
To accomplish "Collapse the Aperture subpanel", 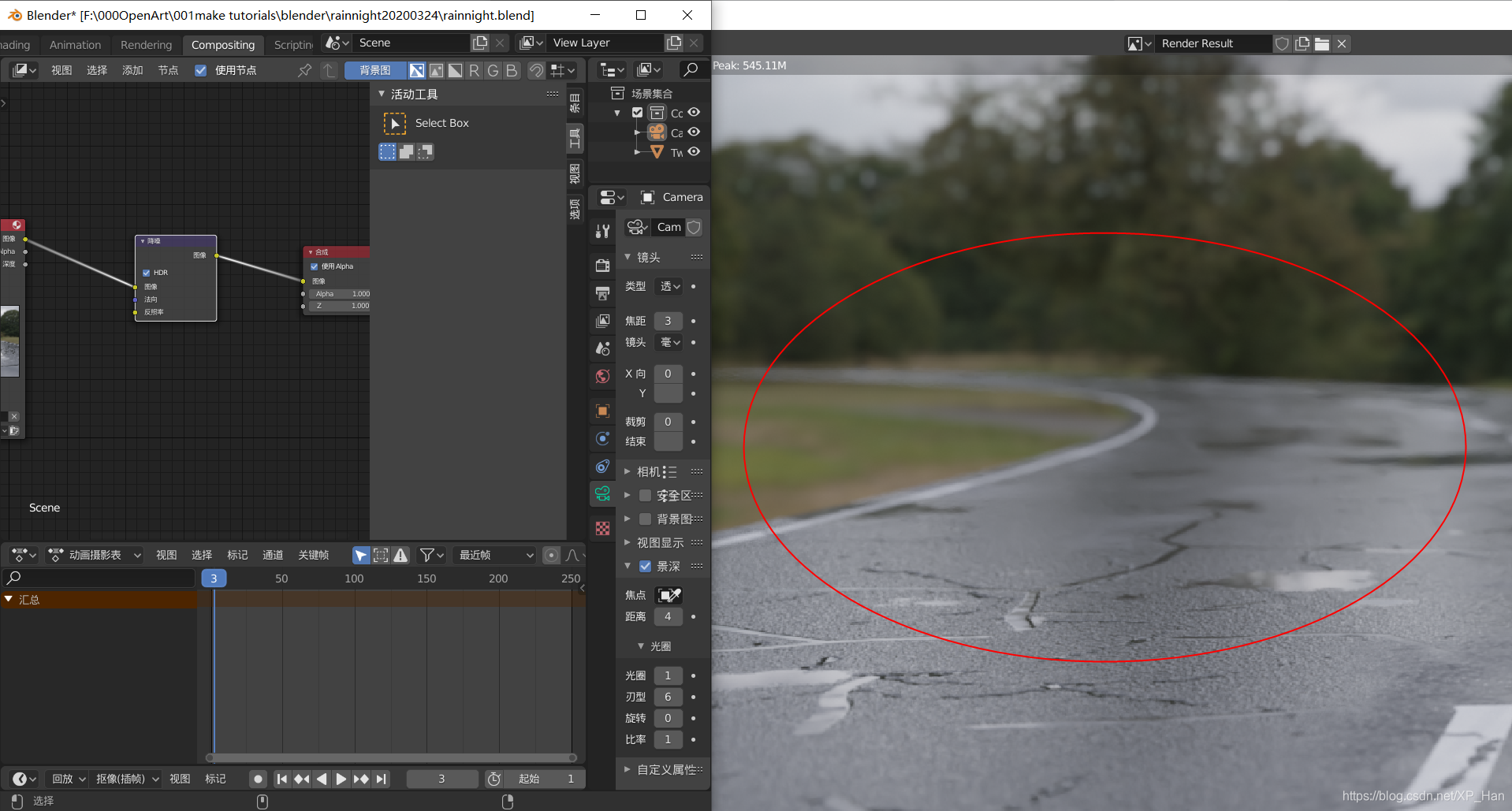I will tap(640, 646).
